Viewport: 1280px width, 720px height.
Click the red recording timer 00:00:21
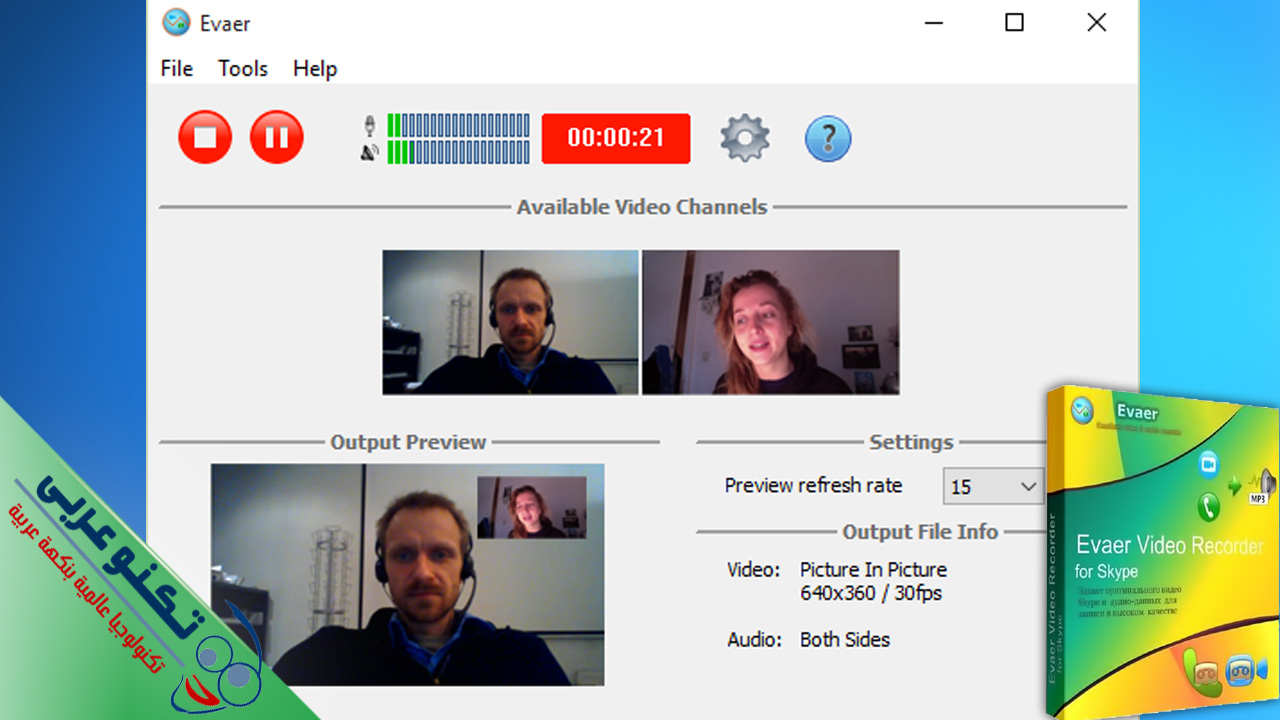(x=616, y=138)
